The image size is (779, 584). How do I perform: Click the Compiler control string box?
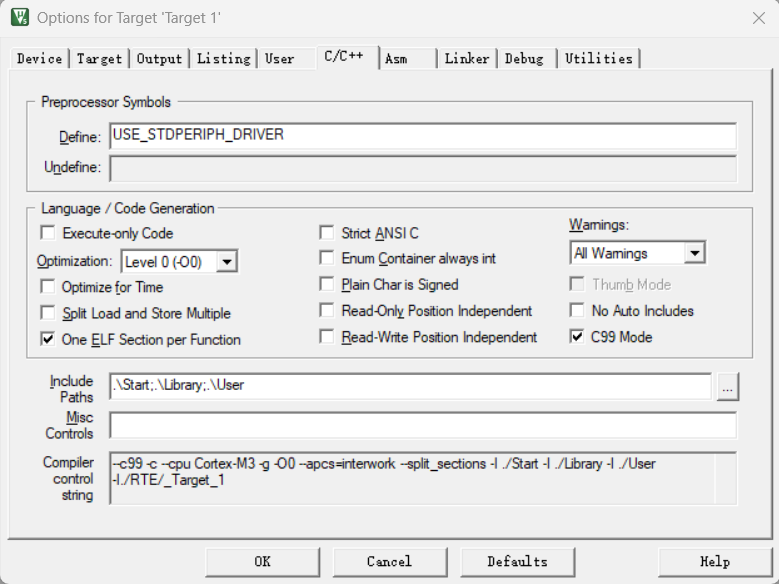point(423,478)
